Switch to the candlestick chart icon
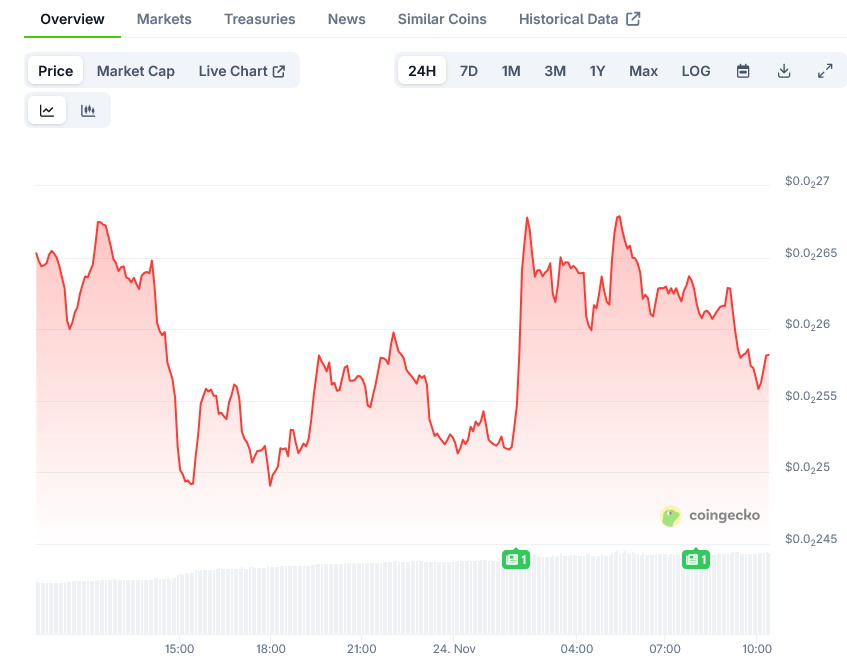847x672 pixels. click(88, 110)
